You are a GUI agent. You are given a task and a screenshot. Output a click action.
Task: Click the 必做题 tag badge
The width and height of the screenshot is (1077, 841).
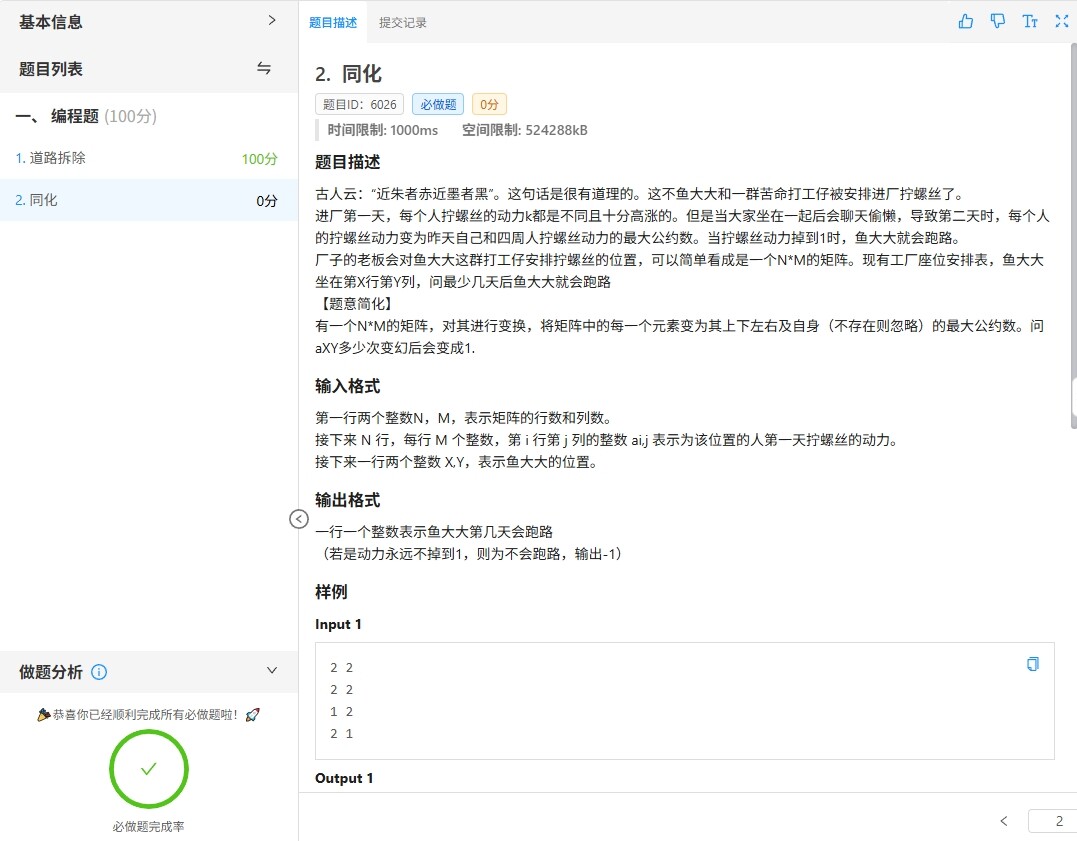pyautogui.click(x=437, y=104)
